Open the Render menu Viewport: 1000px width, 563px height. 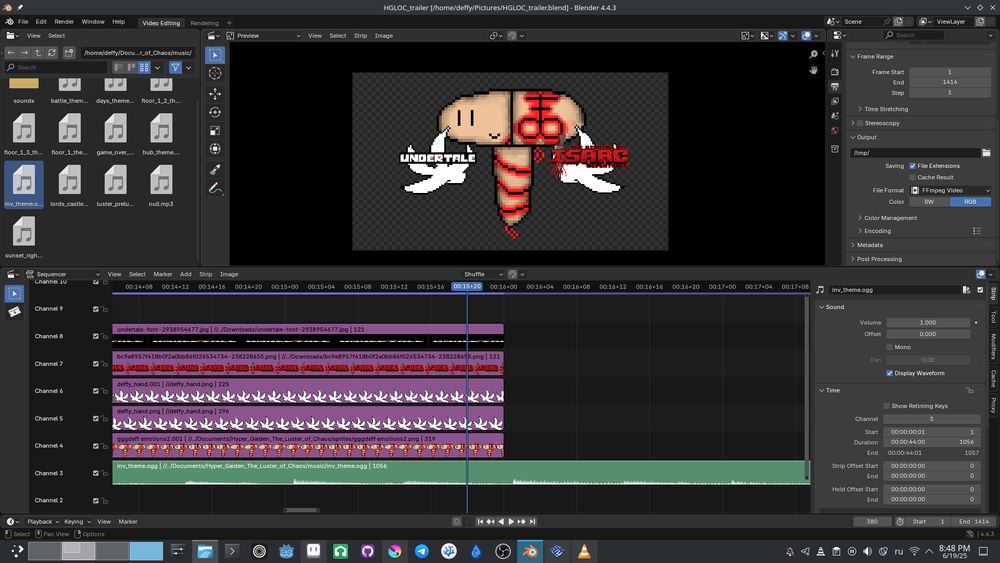click(x=64, y=22)
